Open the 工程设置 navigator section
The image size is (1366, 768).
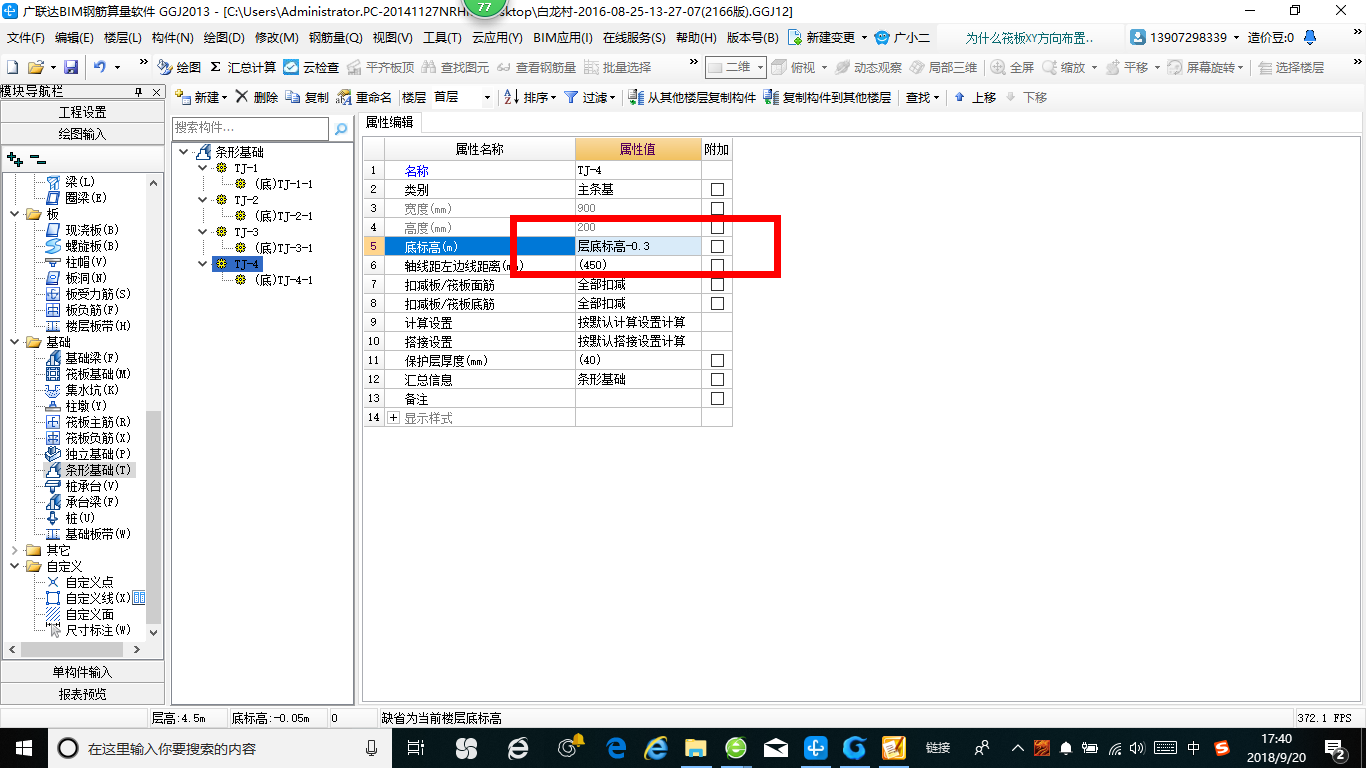[x=82, y=112]
